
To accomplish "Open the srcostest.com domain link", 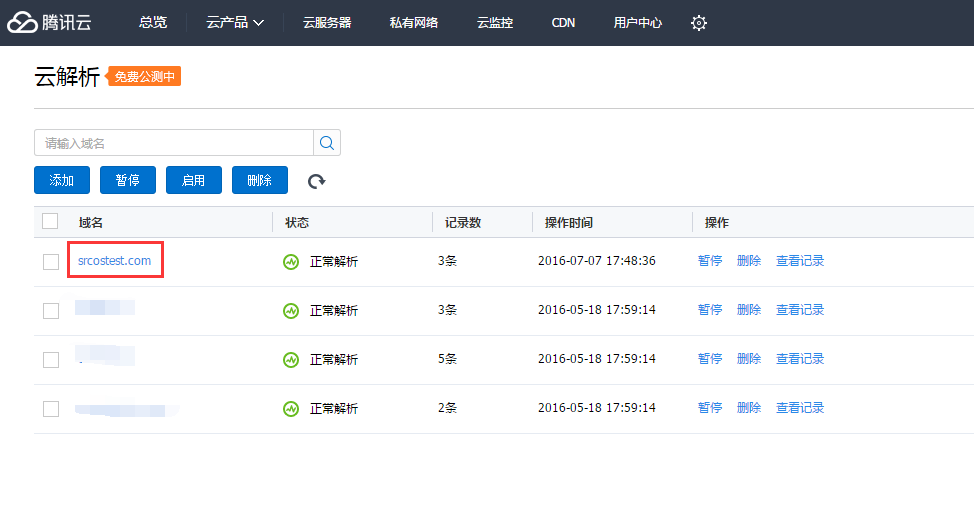I will pyautogui.click(x=114, y=261).
